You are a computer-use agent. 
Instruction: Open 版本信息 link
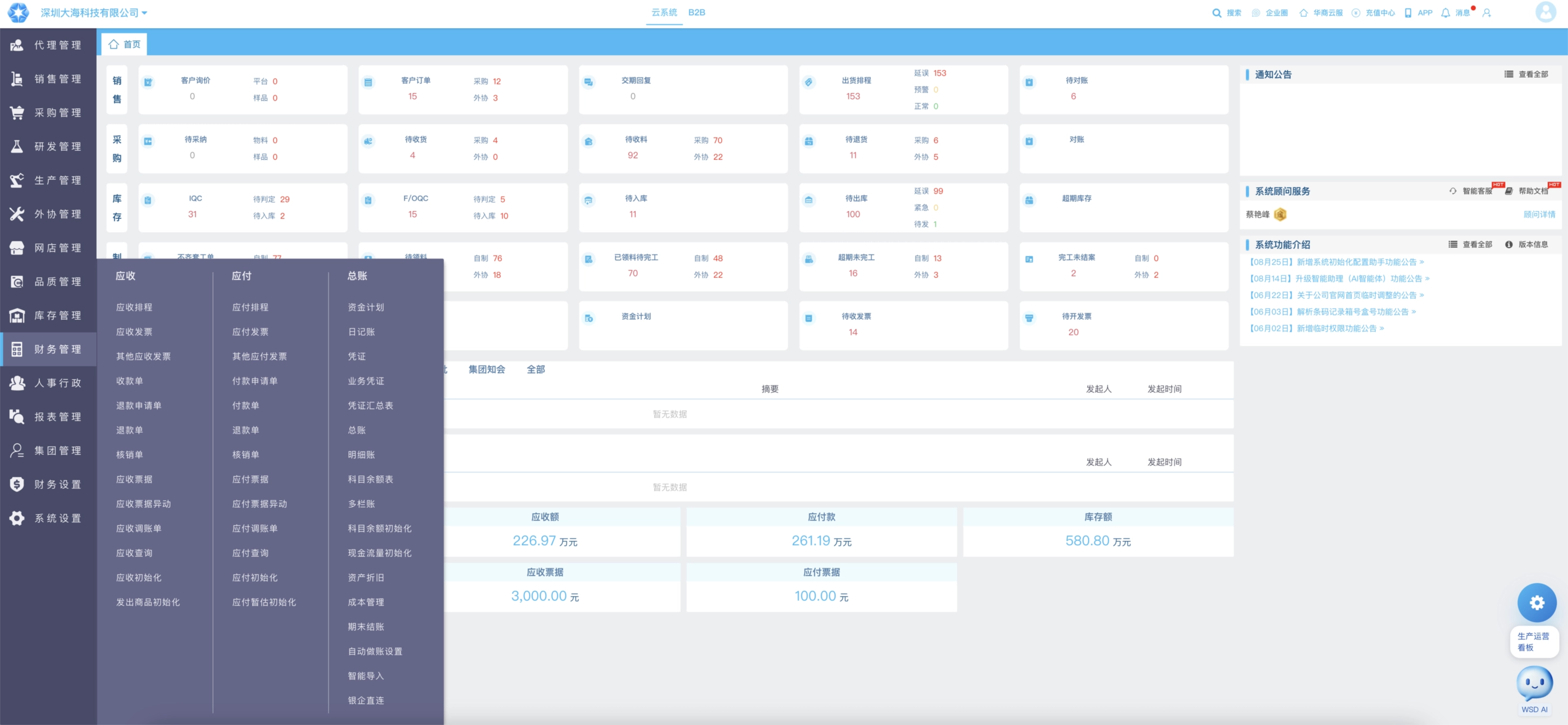pos(1526,245)
